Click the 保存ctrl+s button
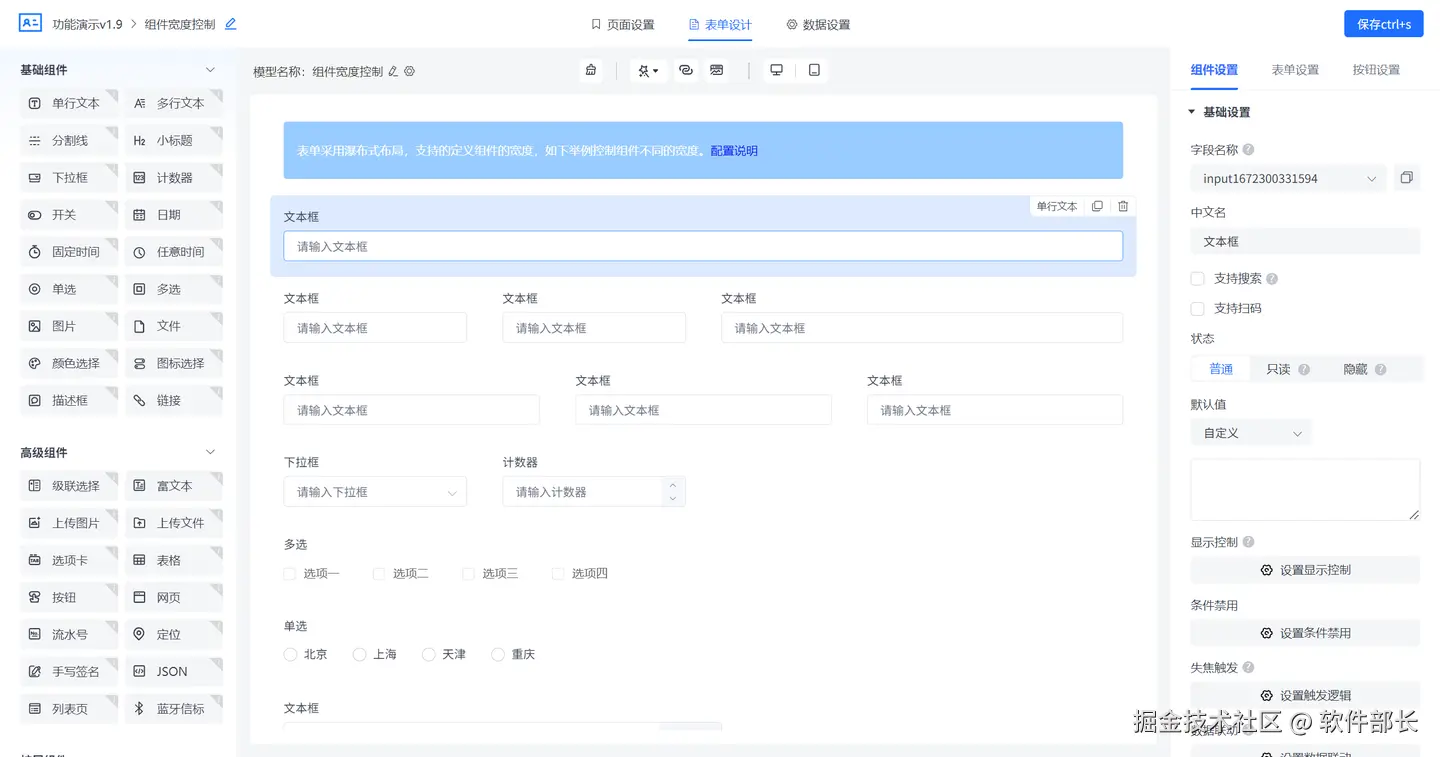The width and height of the screenshot is (1440, 757). [1384, 24]
